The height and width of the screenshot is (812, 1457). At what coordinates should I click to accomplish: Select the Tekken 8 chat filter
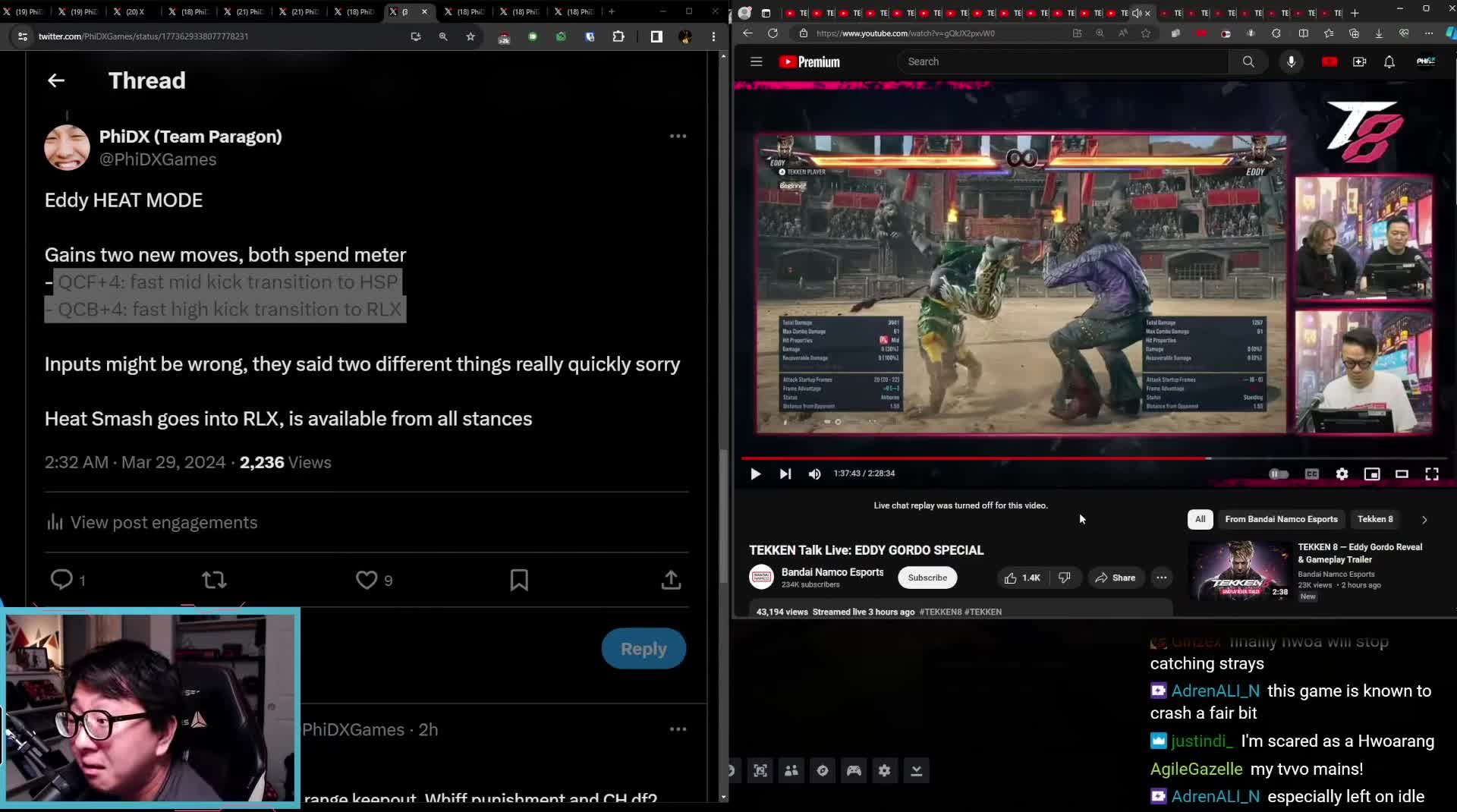click(x=1375, y=520)
